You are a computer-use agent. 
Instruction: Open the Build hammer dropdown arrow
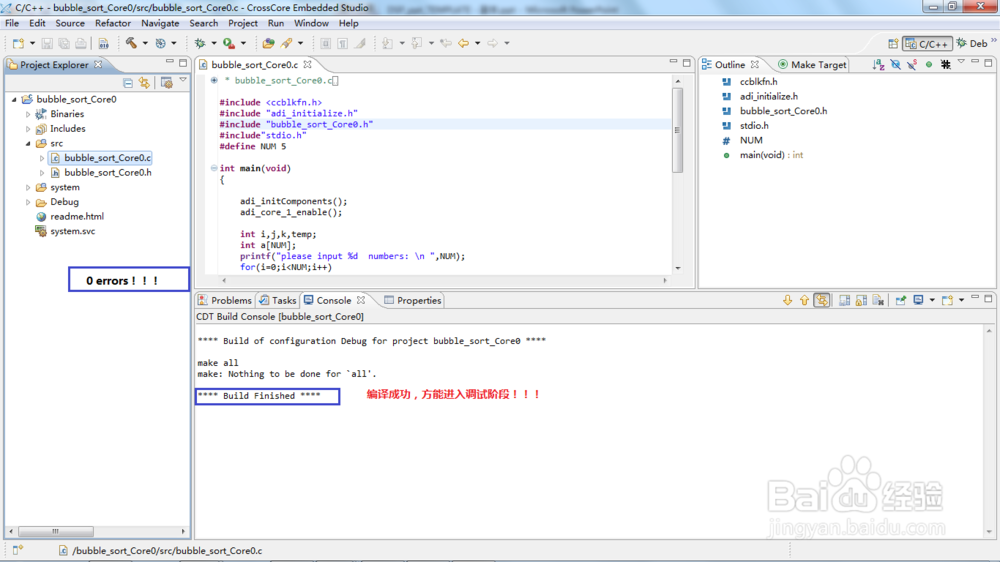145,43
